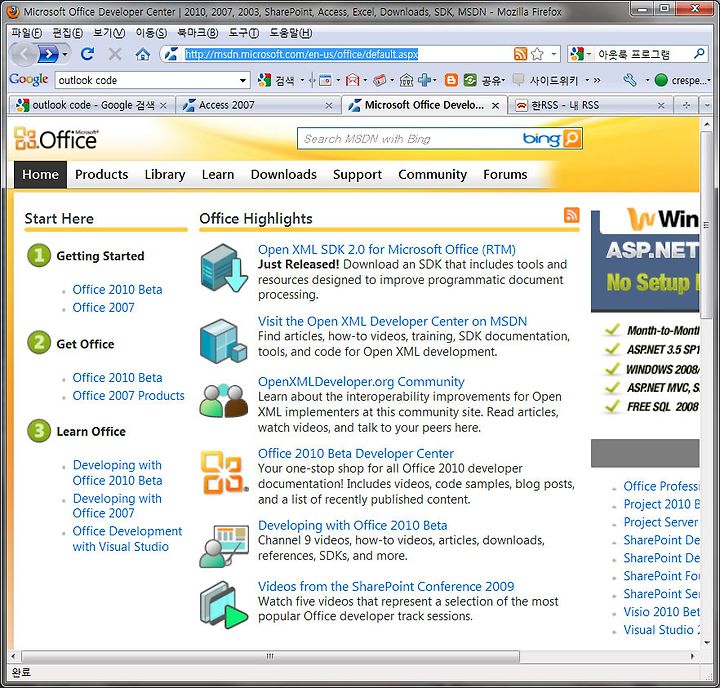Go back with the browser back arrow
720x688 pixels.
(x=23, y=55)
